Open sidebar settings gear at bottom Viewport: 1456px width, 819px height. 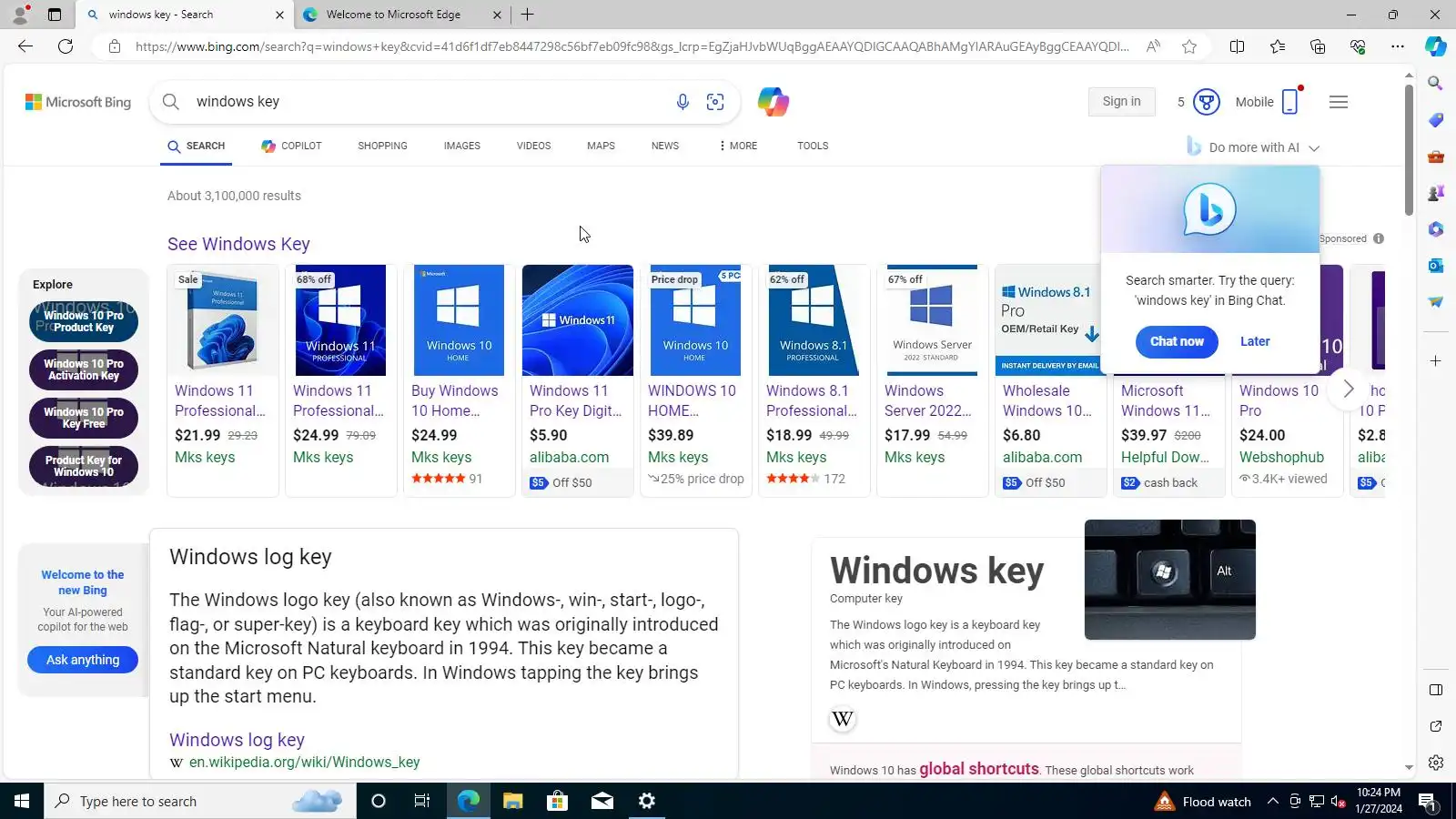click(x=1436, y=763)
